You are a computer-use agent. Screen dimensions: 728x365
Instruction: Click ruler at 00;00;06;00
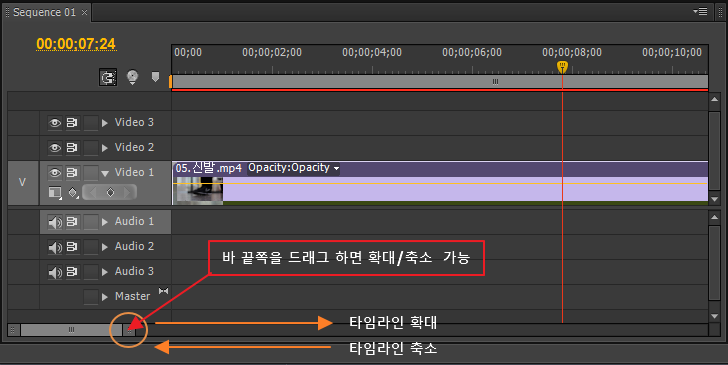(x=472, y=52)
